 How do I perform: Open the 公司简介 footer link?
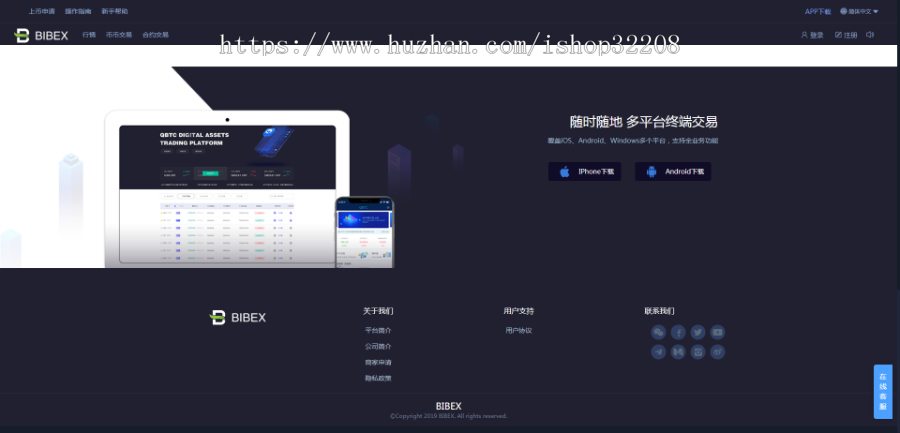tap(378, 347)
